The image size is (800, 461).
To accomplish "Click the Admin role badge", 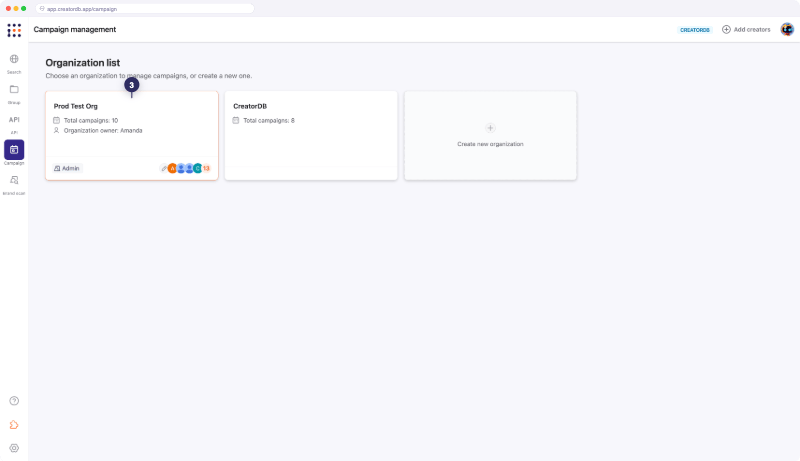I will (x=67, y=168).
